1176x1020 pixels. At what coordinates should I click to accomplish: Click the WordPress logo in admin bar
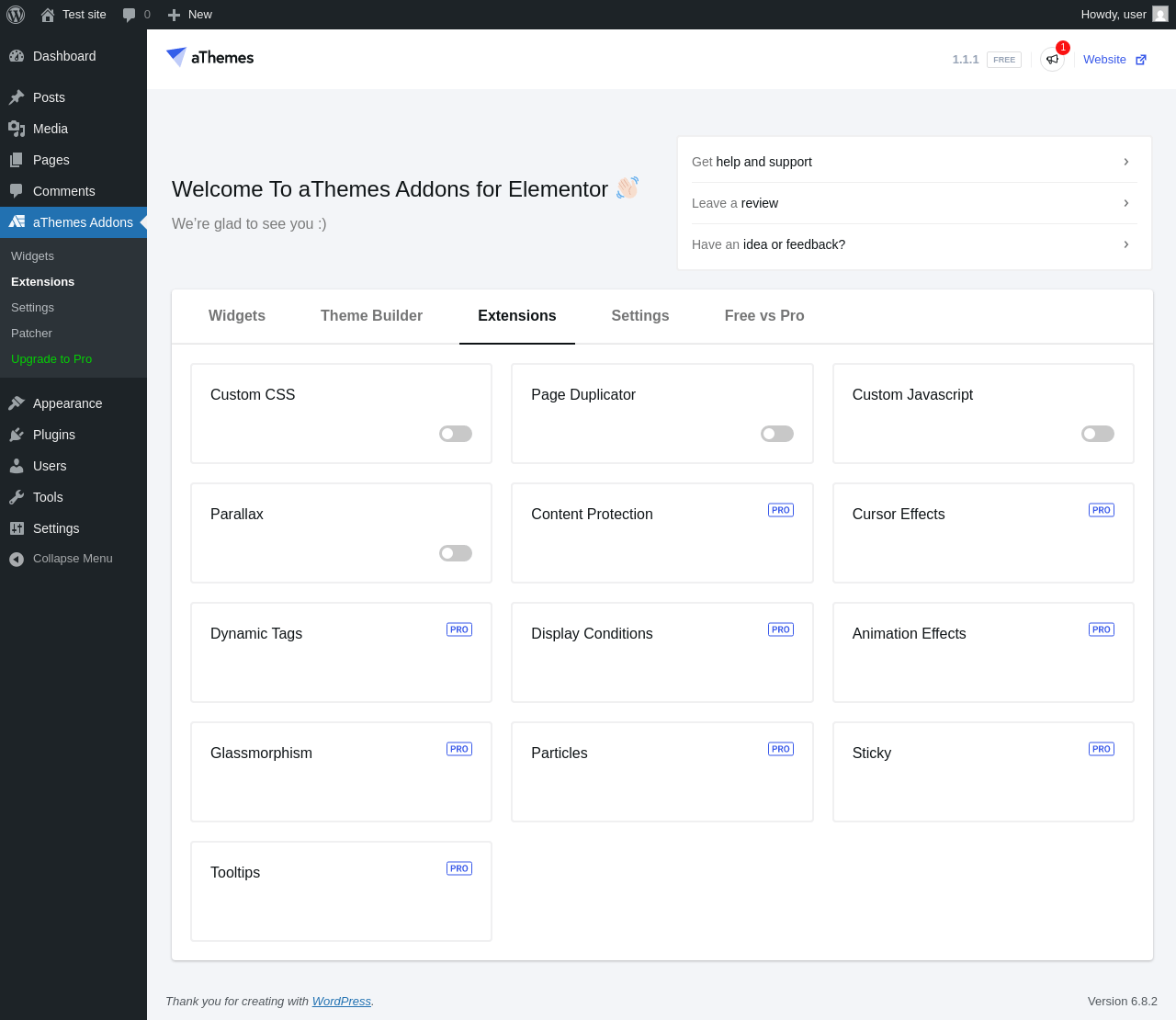[16, 15]
